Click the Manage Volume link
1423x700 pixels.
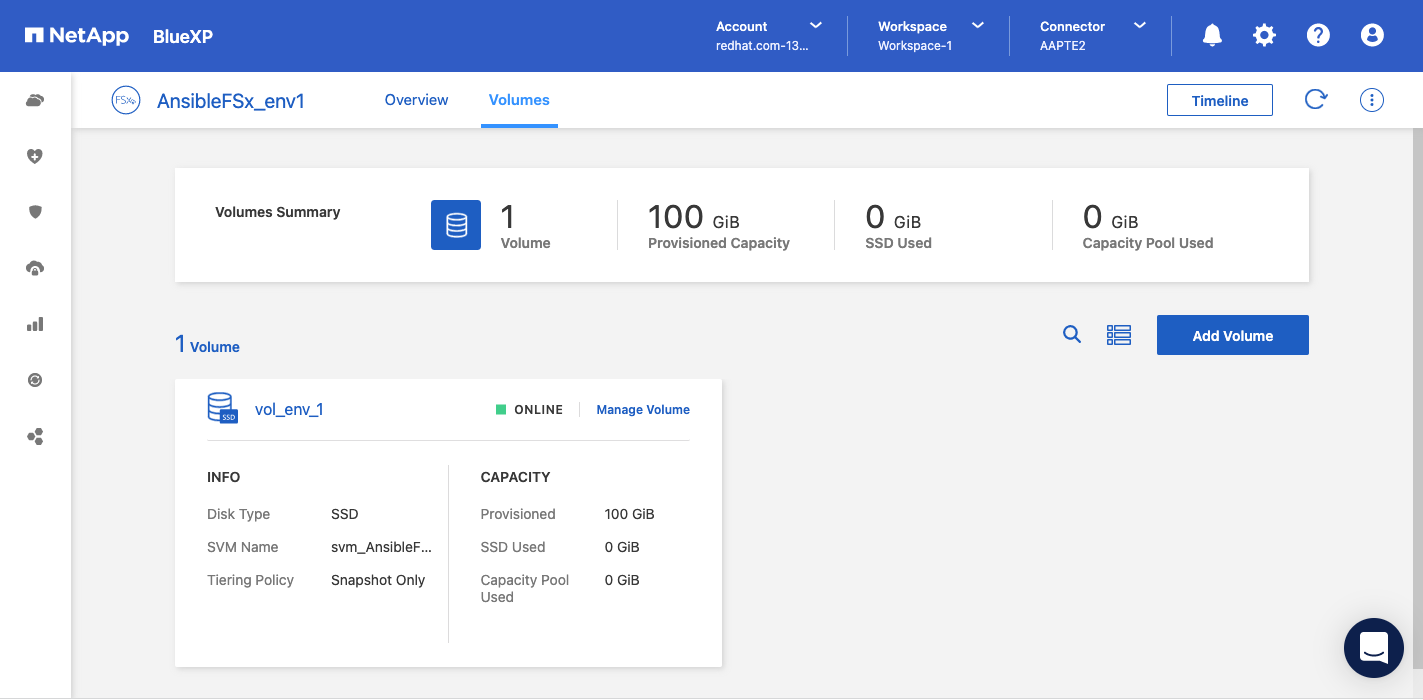[643, 410]
